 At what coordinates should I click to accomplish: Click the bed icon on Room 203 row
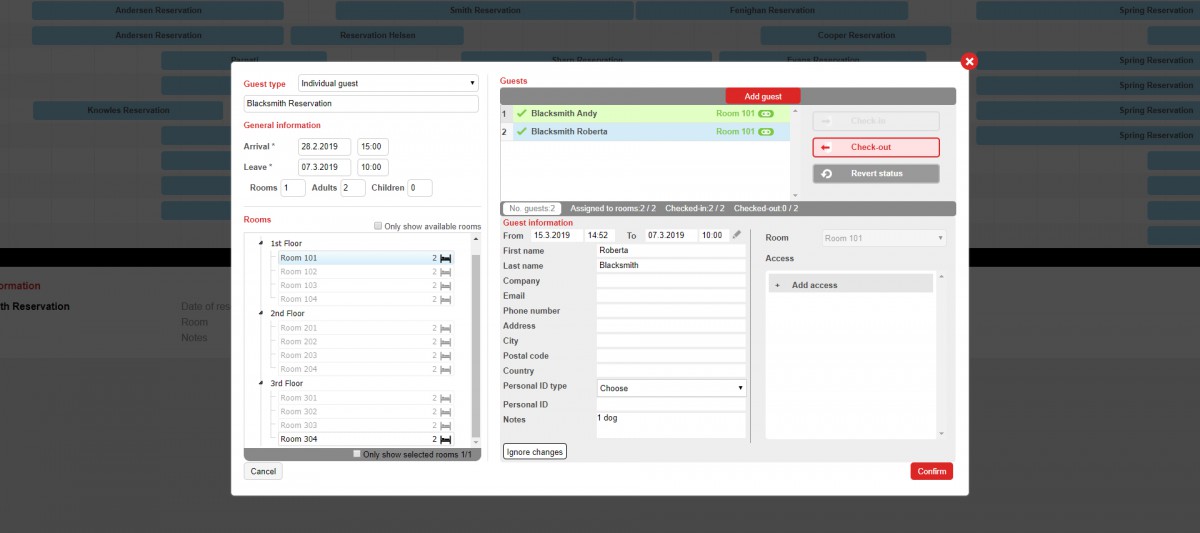pos(446,356)
